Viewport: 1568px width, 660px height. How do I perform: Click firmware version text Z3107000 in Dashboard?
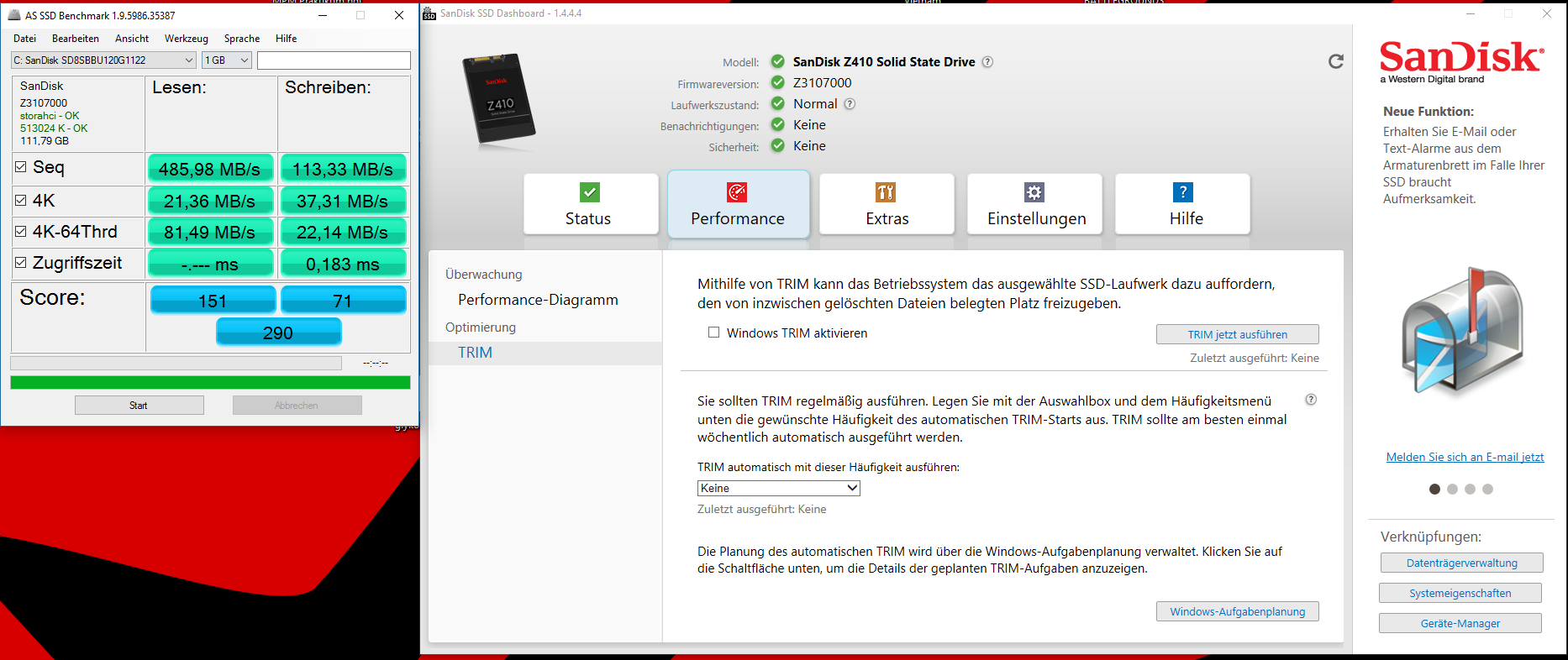pyautogui.click(x=822, y=82)
